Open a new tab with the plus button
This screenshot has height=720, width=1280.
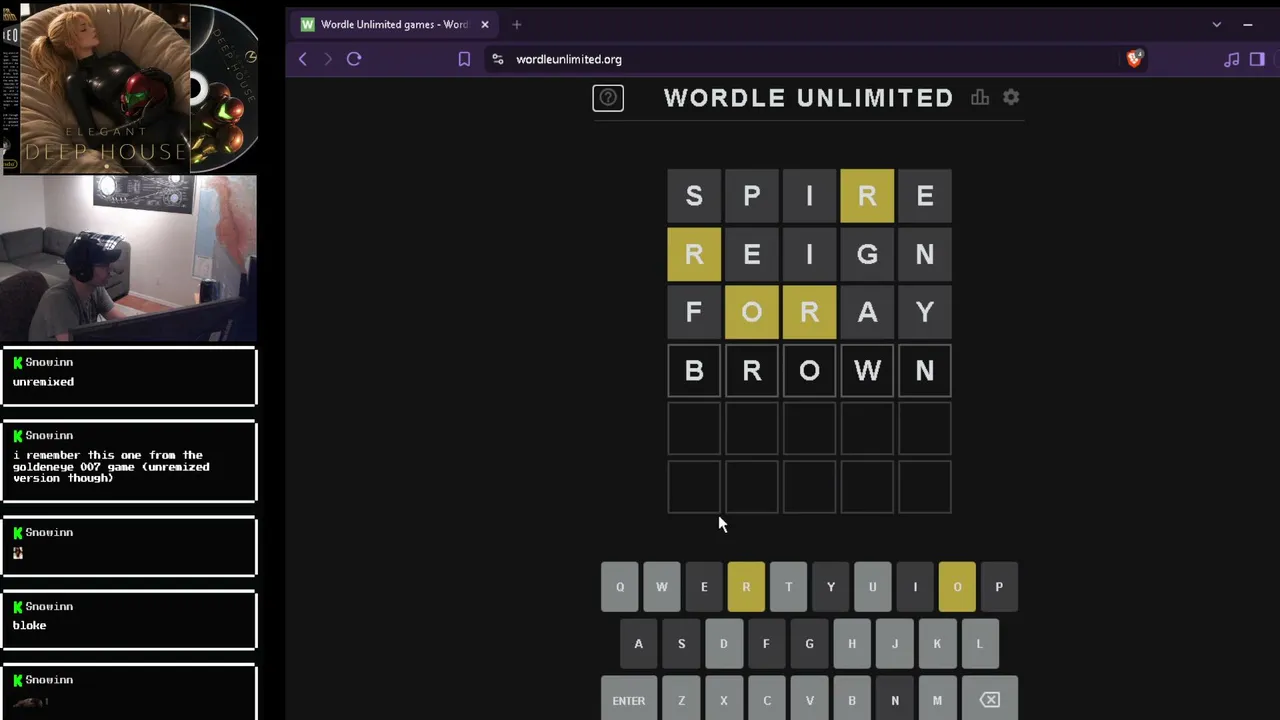click(516, 24)
